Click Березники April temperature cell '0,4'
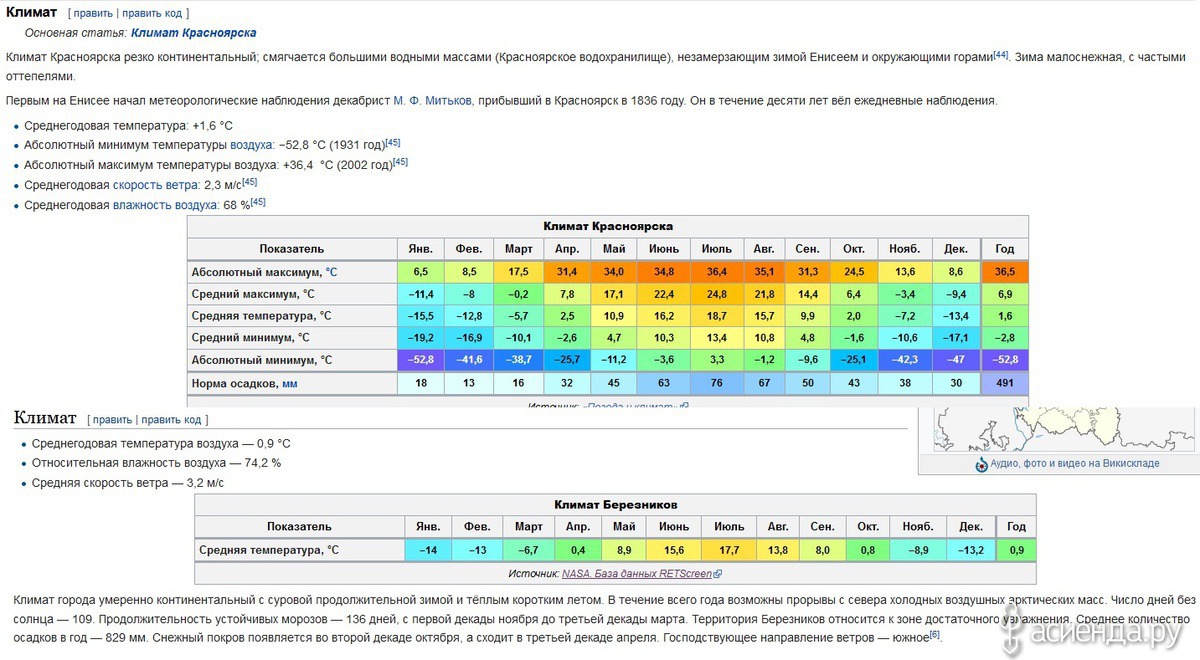1200x660 pixels. click(578, 550)
